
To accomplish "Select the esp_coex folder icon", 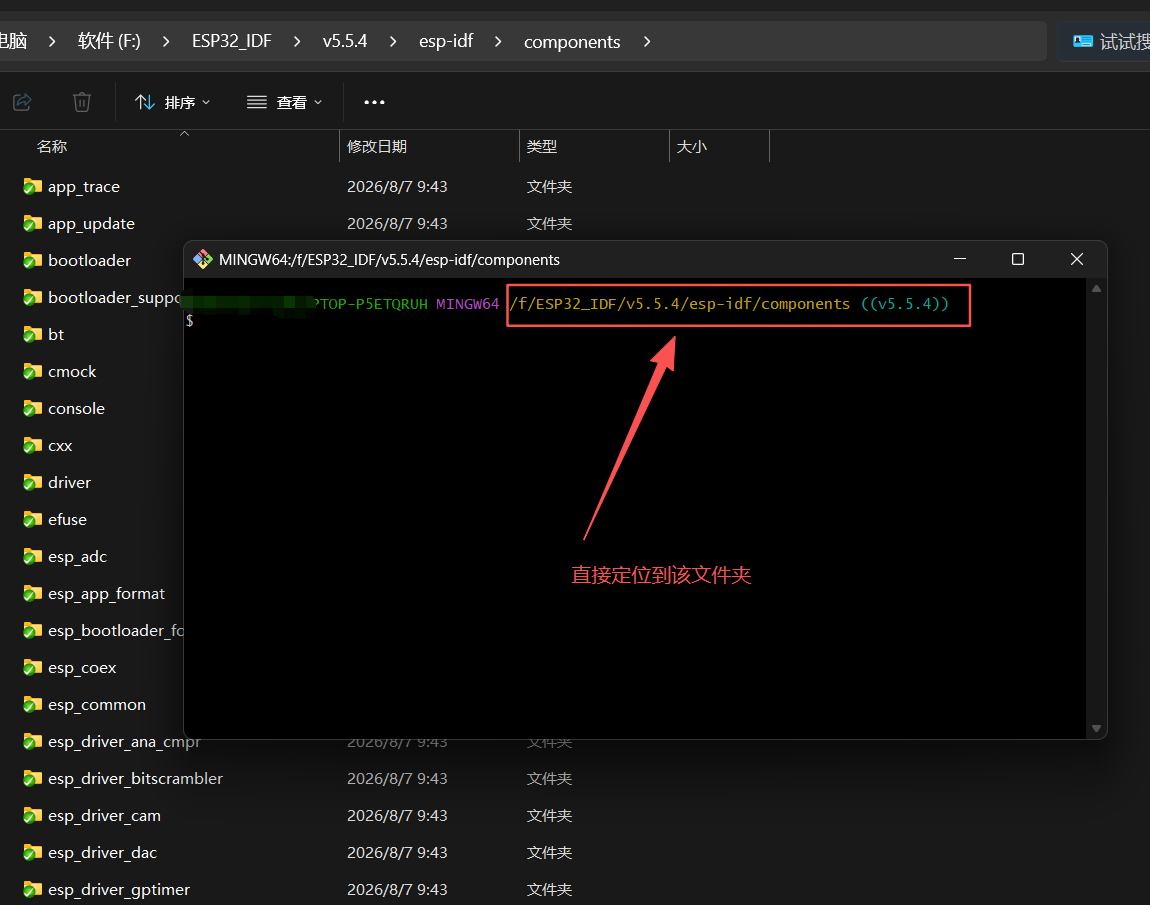I will tap(32, 667).
